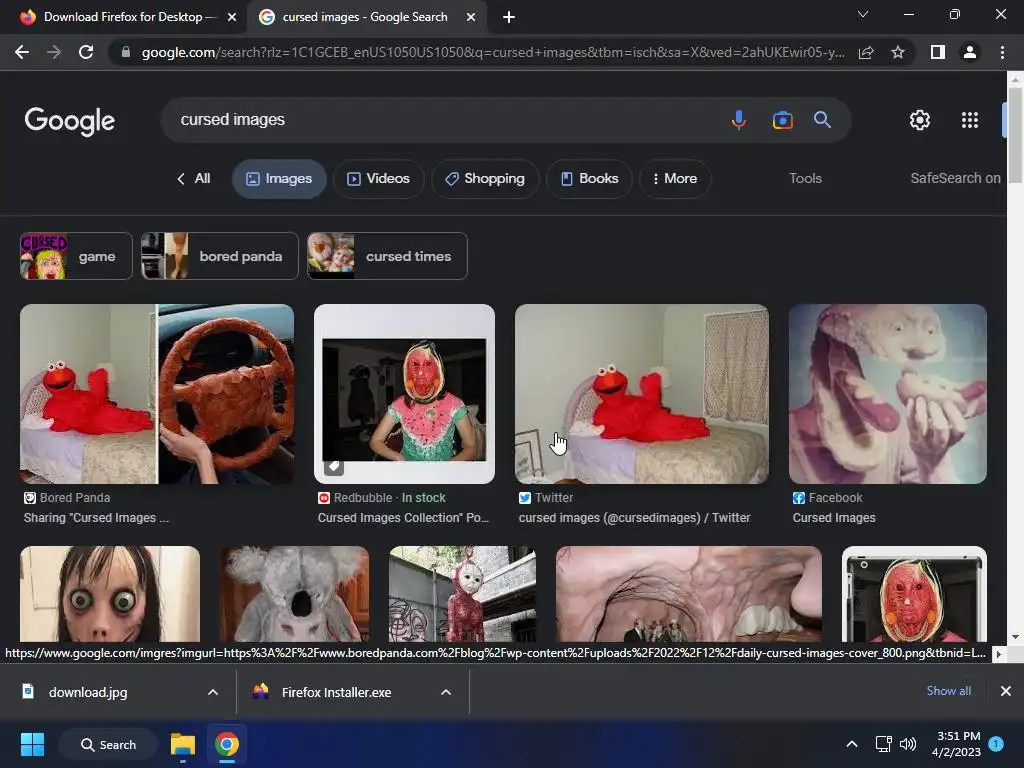Close the cursed images Google Search tab

pos(471,18)
